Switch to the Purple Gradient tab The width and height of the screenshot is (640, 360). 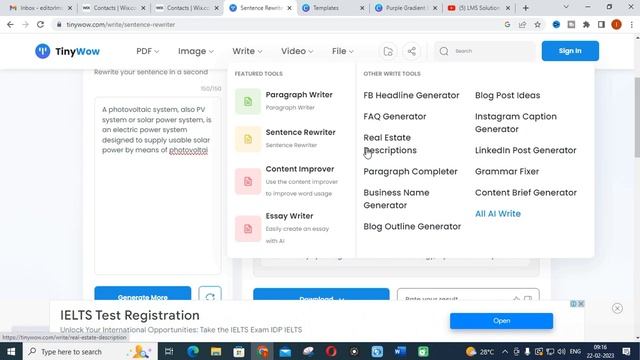click(407, 8)
